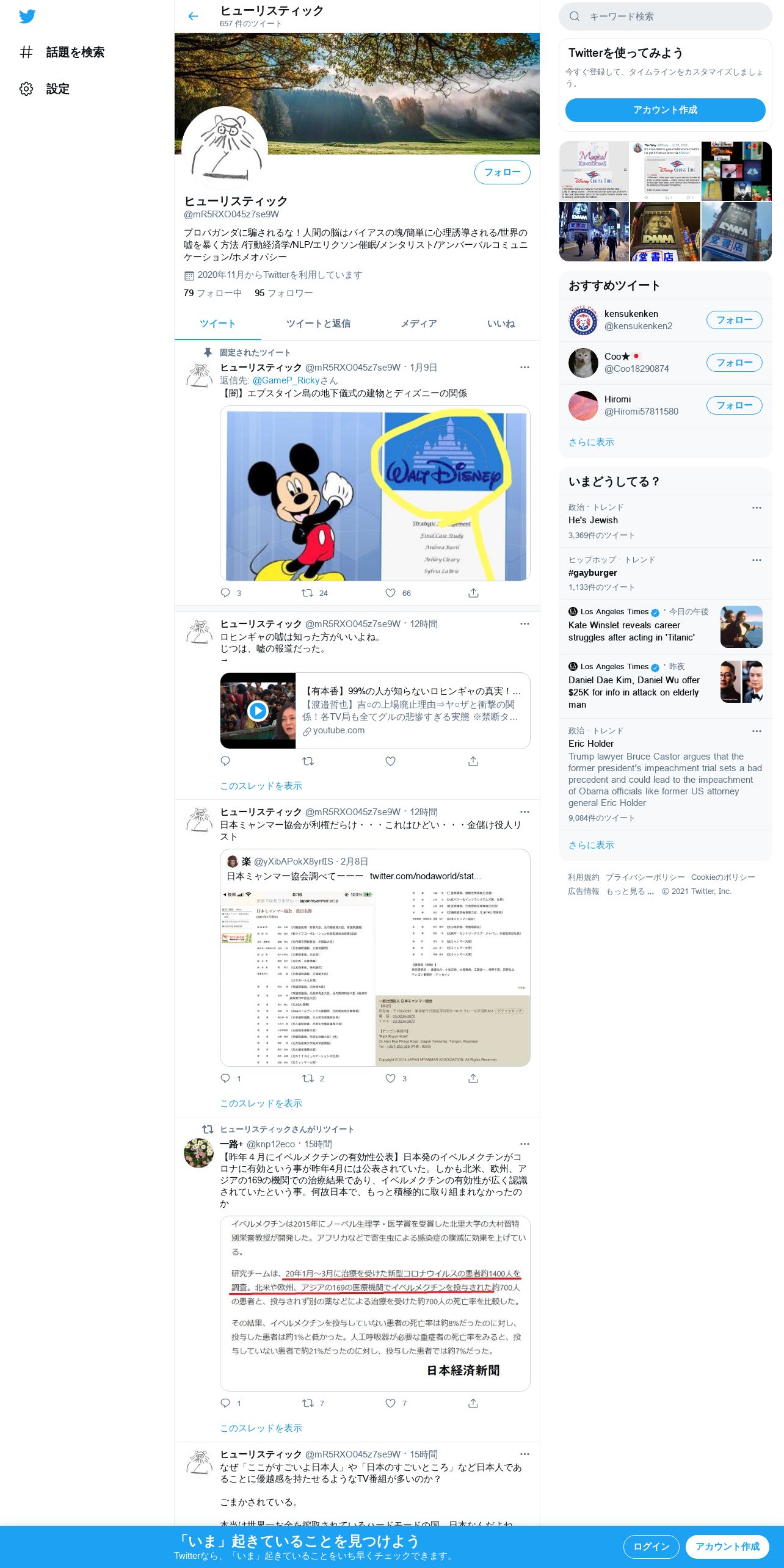784x1568 pixels.
Task: Open 利用規約 footer link
Action: pyautogui.click(x=583, y=877)
